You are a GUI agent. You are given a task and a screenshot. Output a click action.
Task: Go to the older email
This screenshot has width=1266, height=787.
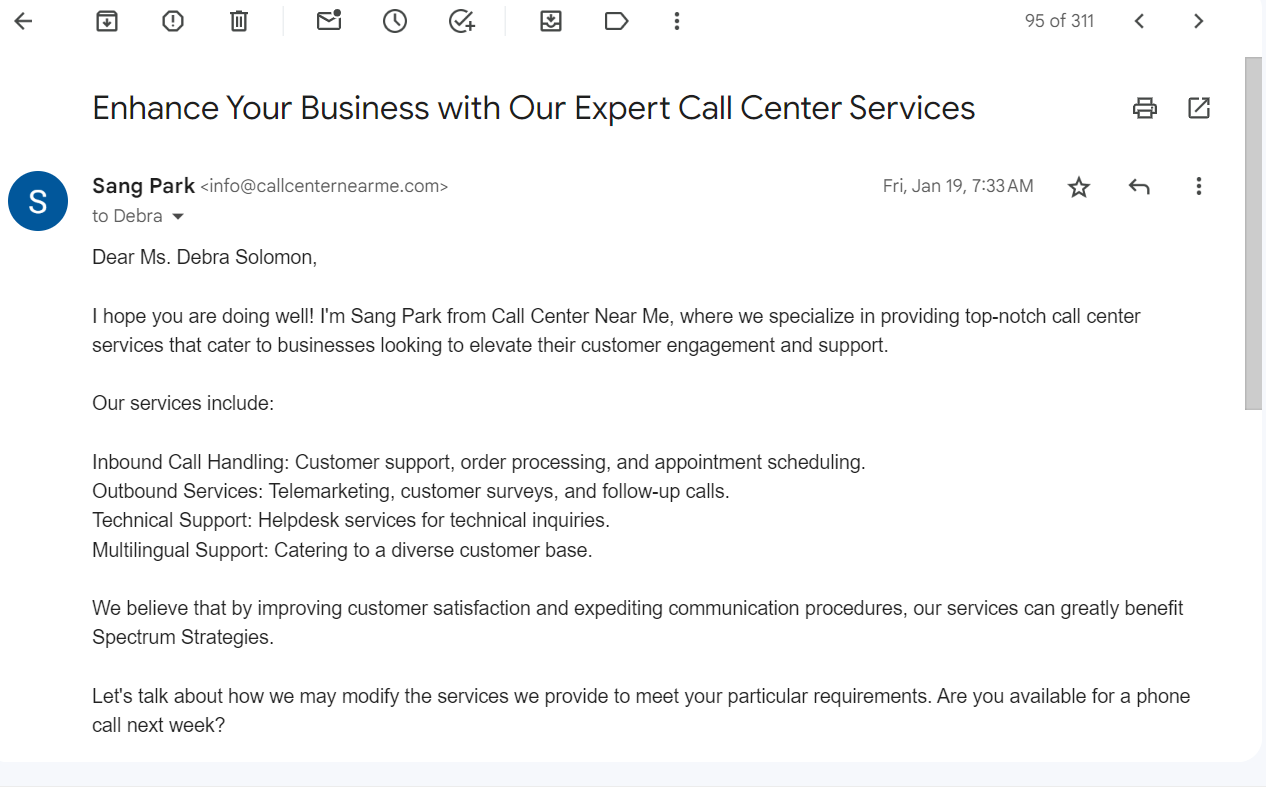pos(1199,21)
